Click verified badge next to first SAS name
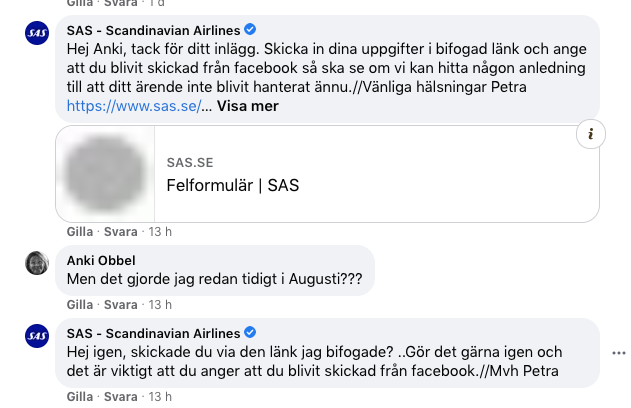Screen dimensions: 631x408 250,28
